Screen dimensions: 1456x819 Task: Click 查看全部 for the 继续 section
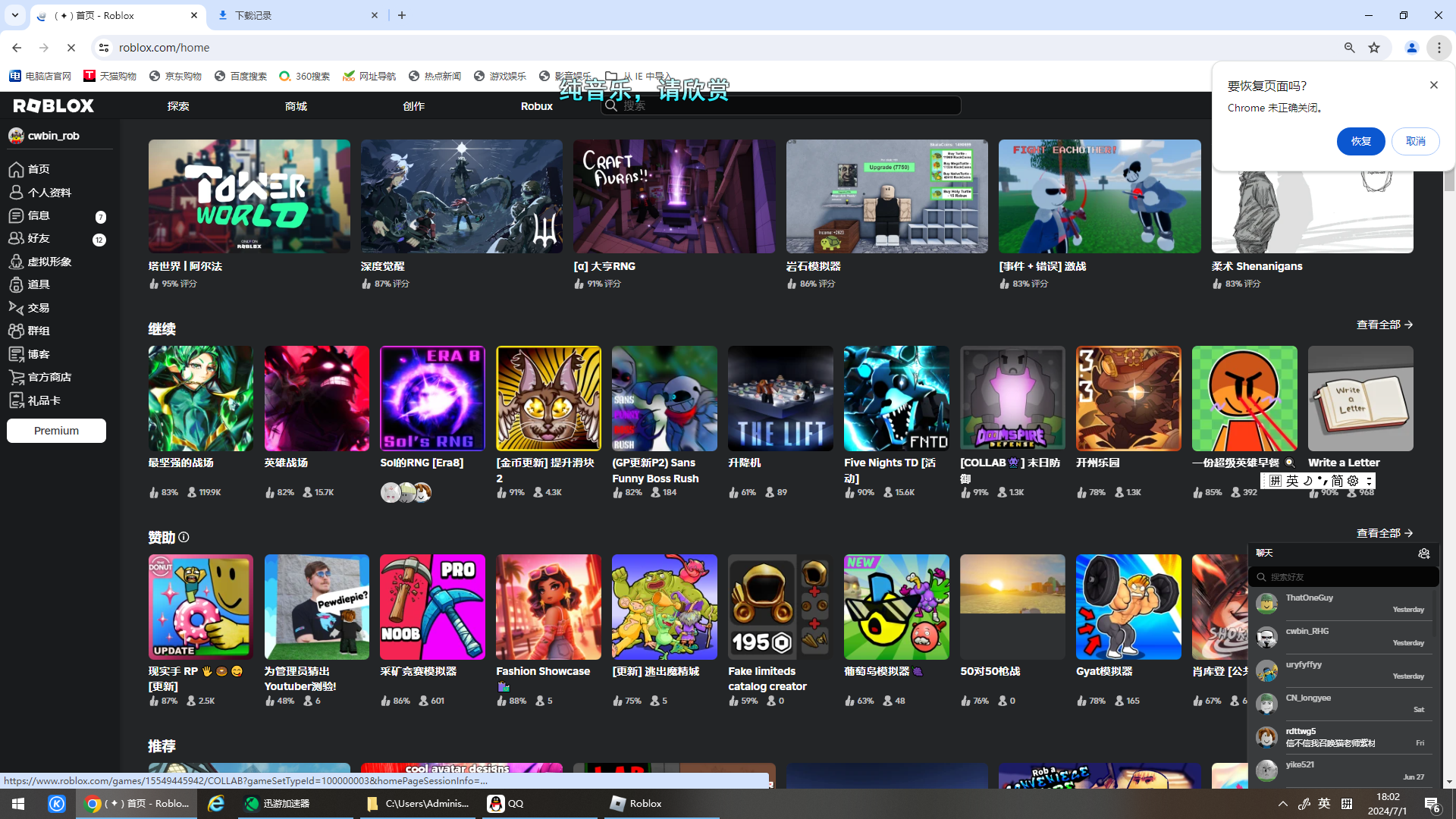pos(1385,325)
